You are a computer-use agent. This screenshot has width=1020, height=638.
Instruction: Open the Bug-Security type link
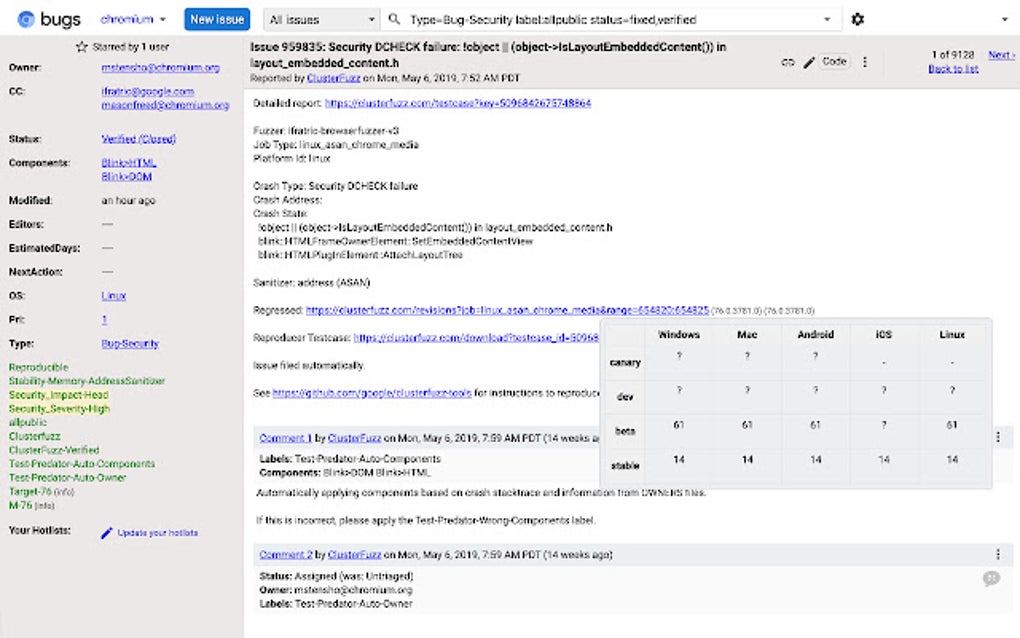click(x=130, y=344)
